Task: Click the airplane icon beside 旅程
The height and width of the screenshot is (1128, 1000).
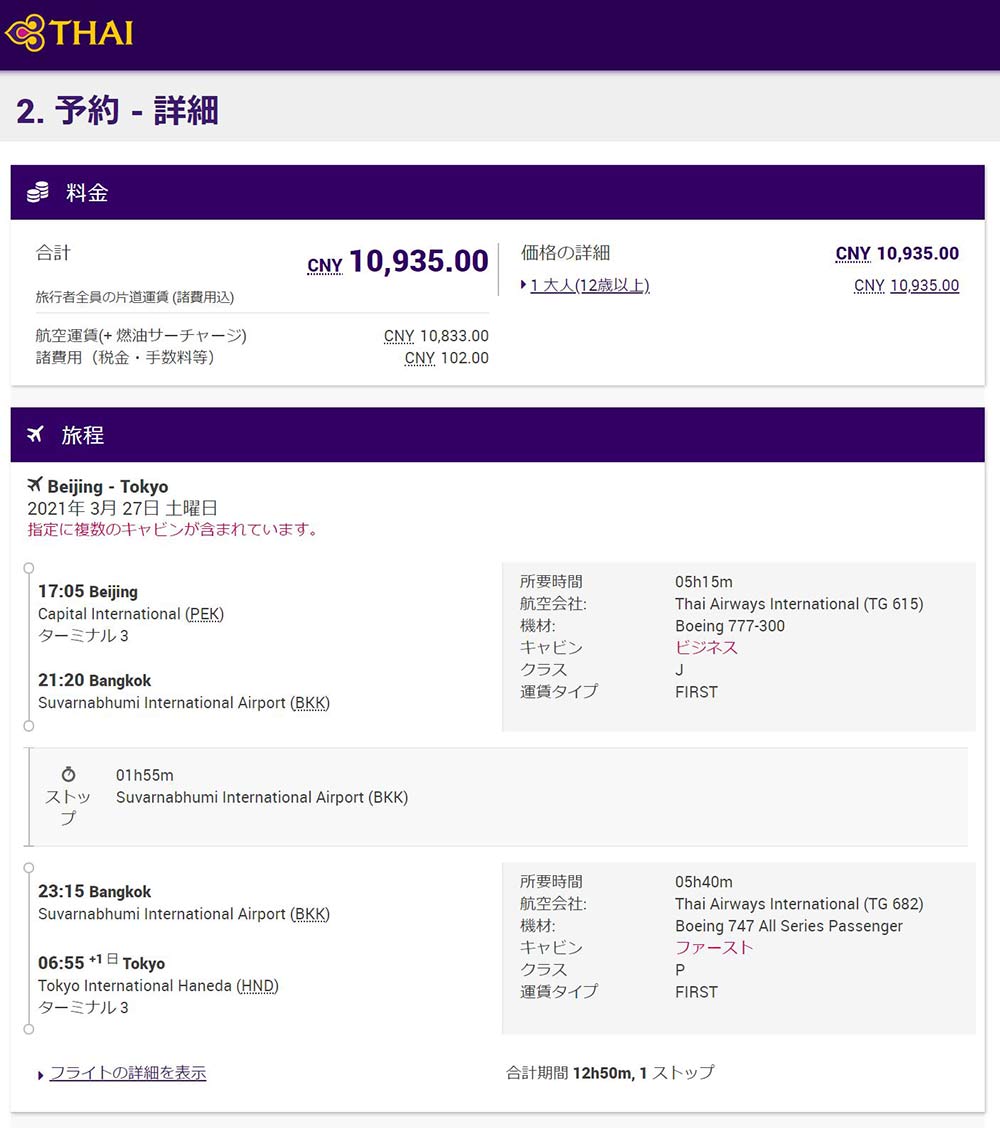Action: [x=35, y=435]
